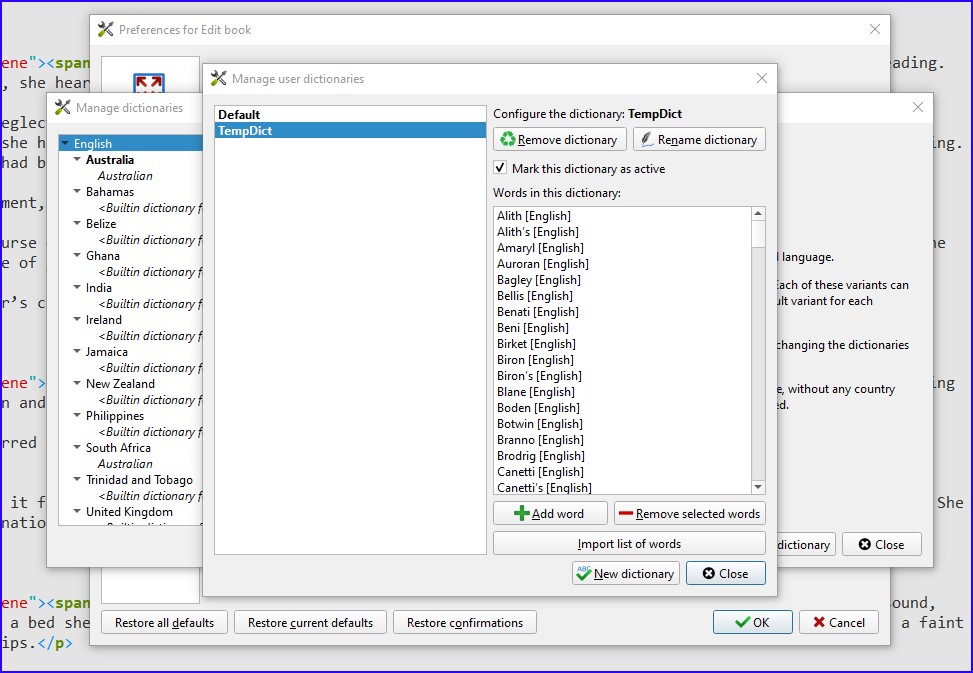
Task: Collapse the Australia tree node
Action: pos(77,159)
